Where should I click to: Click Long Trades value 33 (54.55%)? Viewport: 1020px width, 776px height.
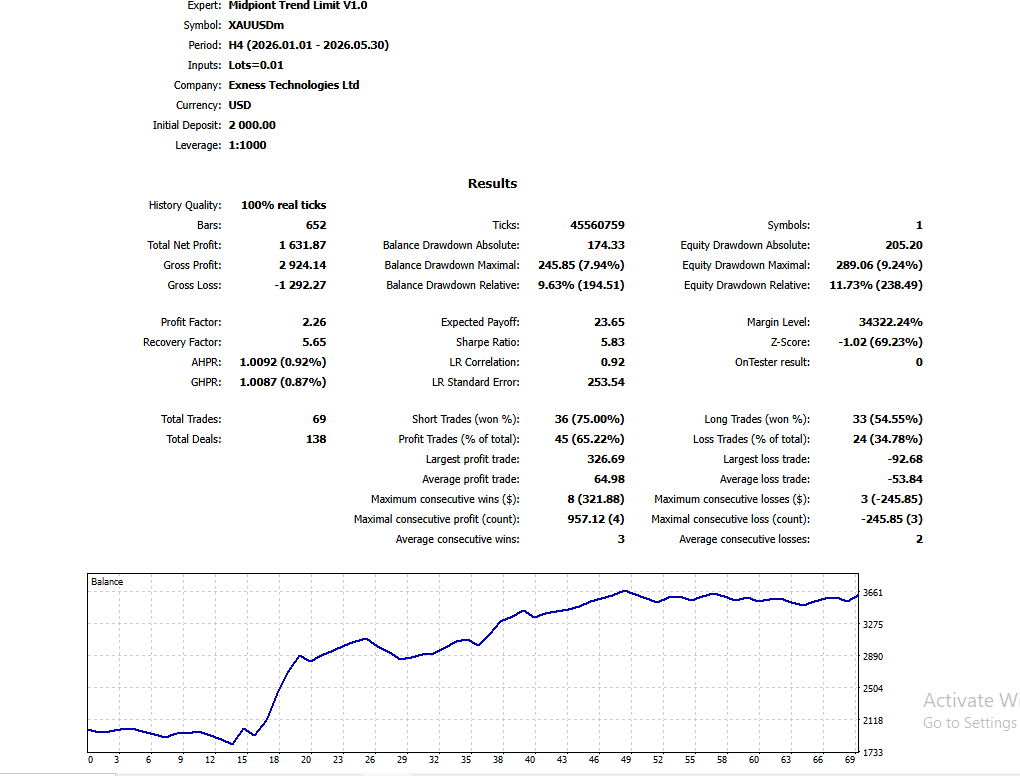(887, 420)
